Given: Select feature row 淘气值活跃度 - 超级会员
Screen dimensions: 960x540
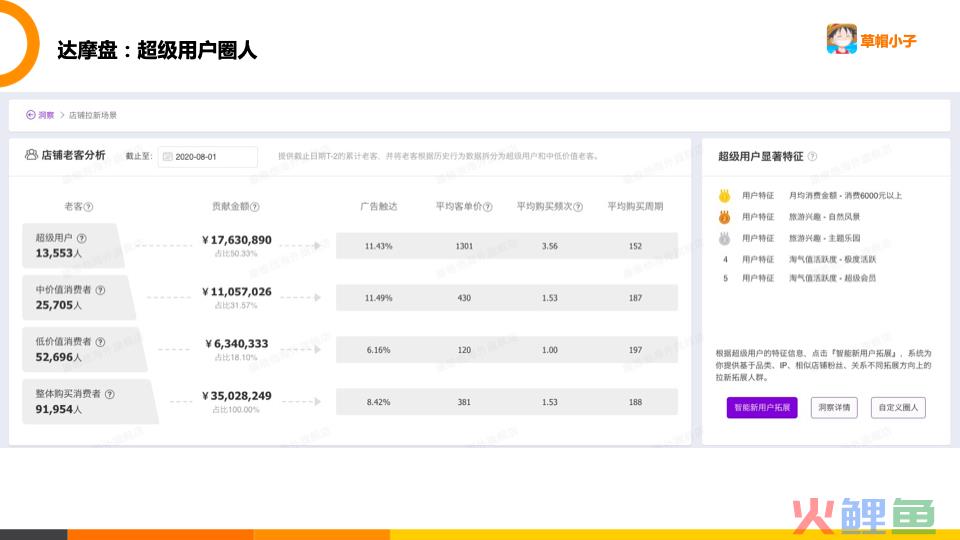Looking at the screenshot, I should tap(832, 278).
